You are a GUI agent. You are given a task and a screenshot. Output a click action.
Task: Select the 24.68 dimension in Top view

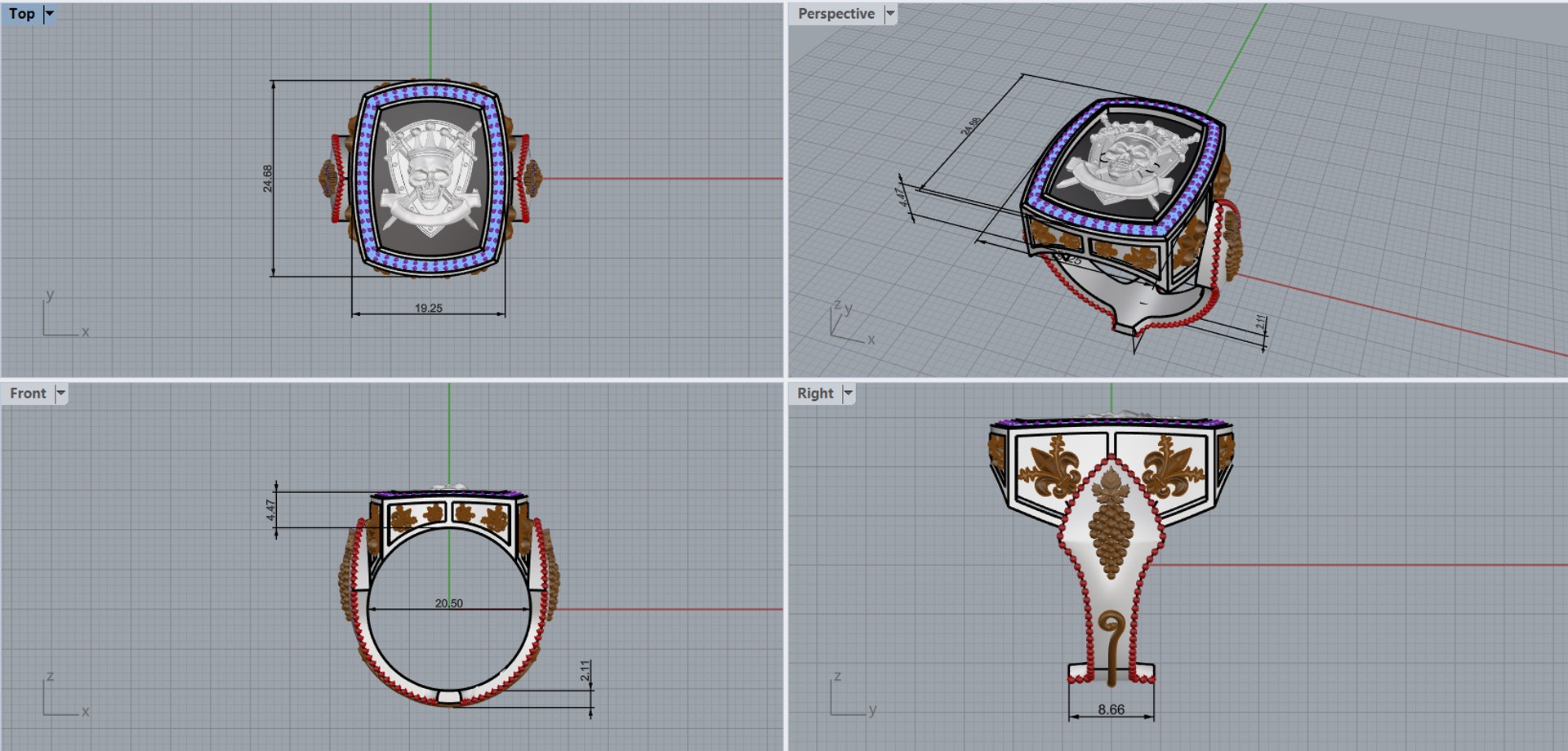click(x=268, y=179)
